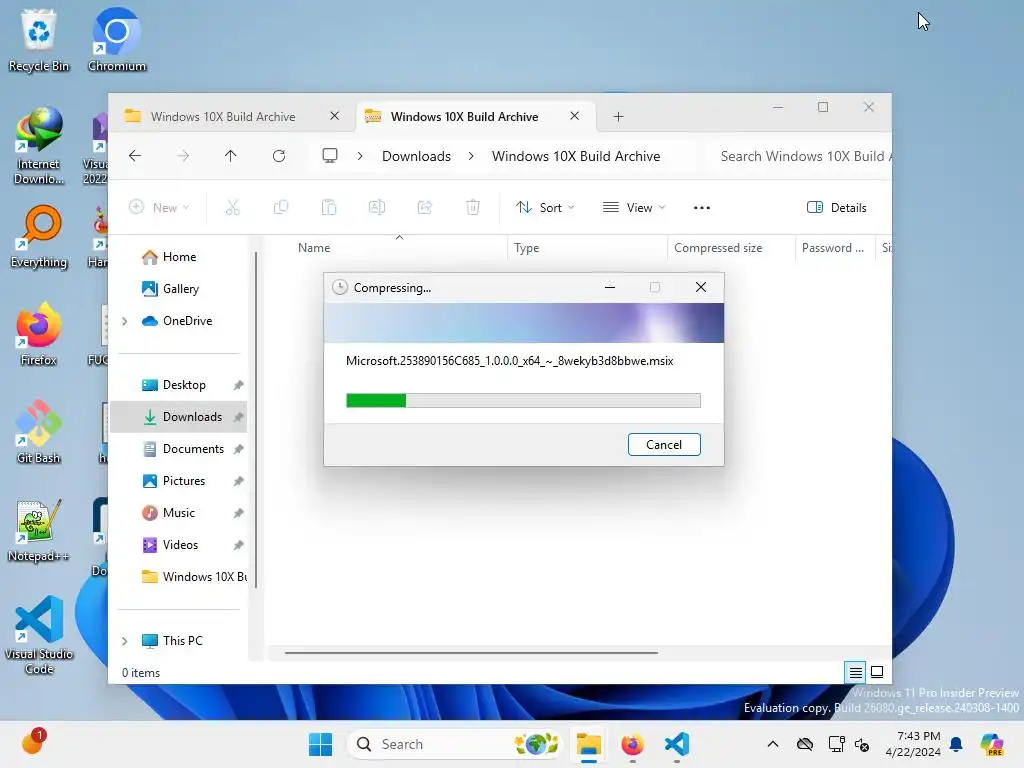This screenshot has width=1024, height=768.
Task: Click the Rename icon in toolbar
Action: point(377,208)
